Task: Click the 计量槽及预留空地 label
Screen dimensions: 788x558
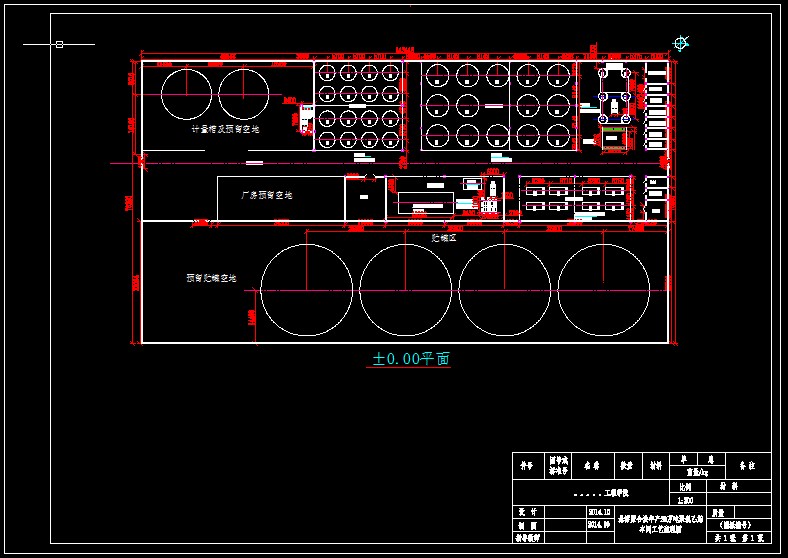Action: (x=225, y=129)
